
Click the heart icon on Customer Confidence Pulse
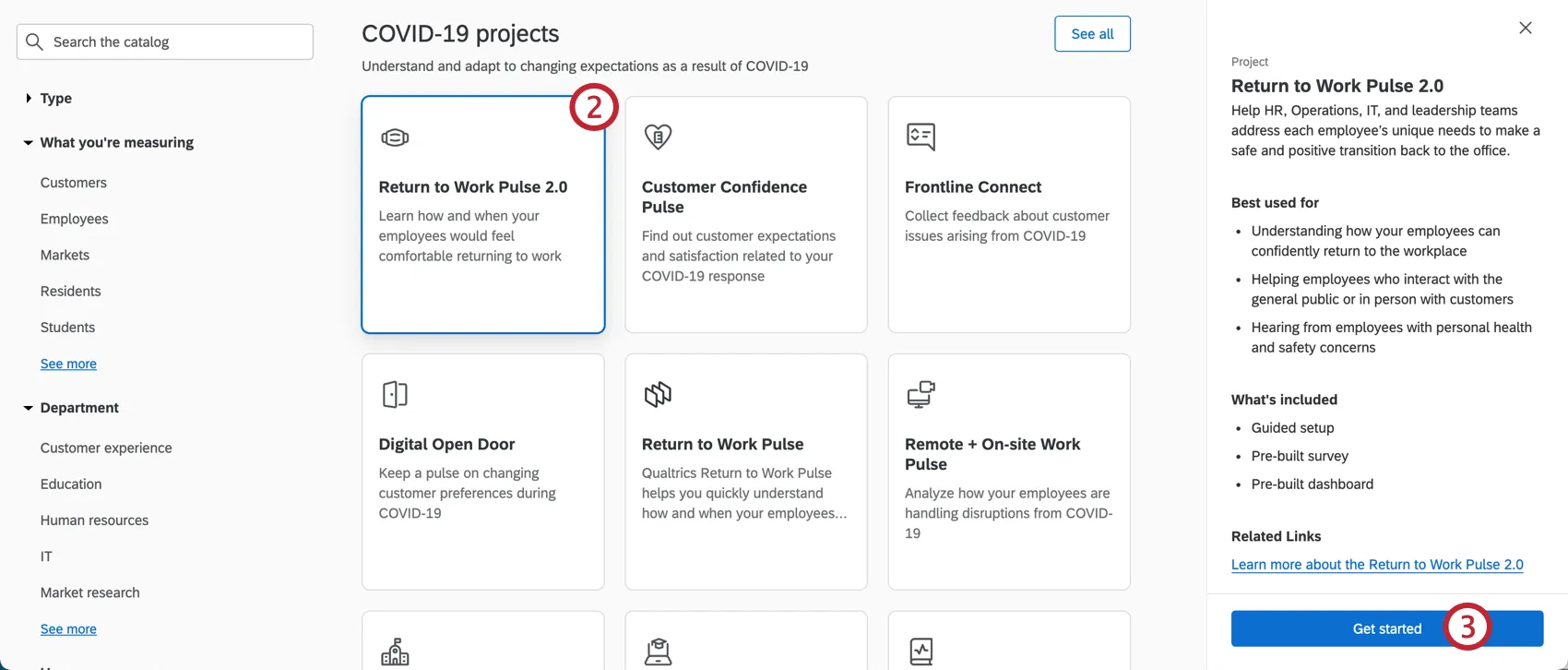click(658, 137)
